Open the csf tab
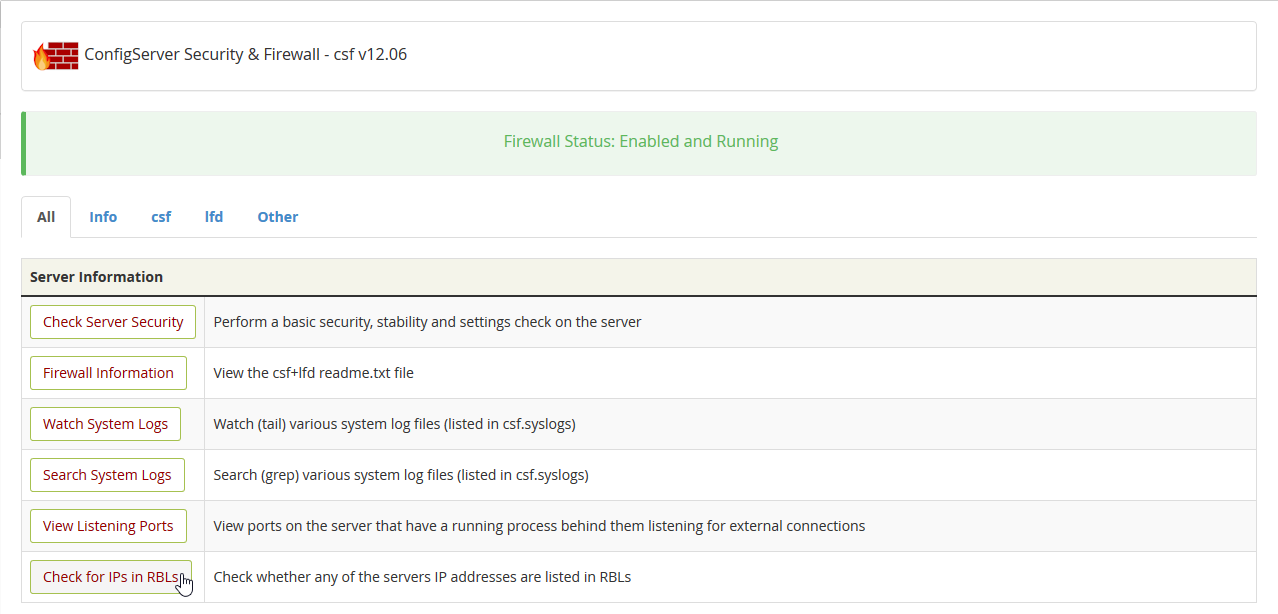The height and width of the screenshot is (614, 1278). pyautogui.click(x=161, y=217)
